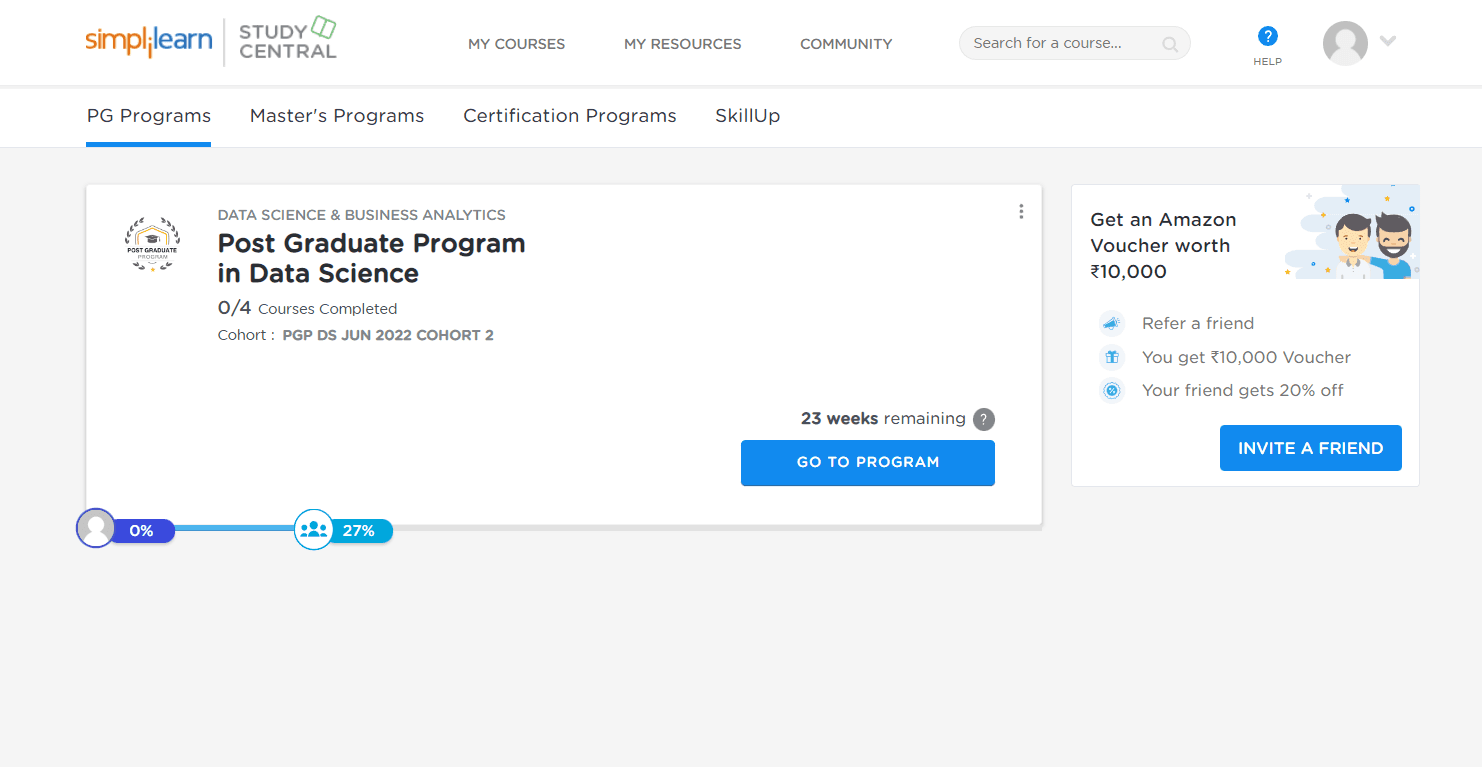The height and width of the screenshot is (767, 1482).
Task: Click the Amazon Voucher heading
Action: pyautogui.click(x=1163, y=246)
